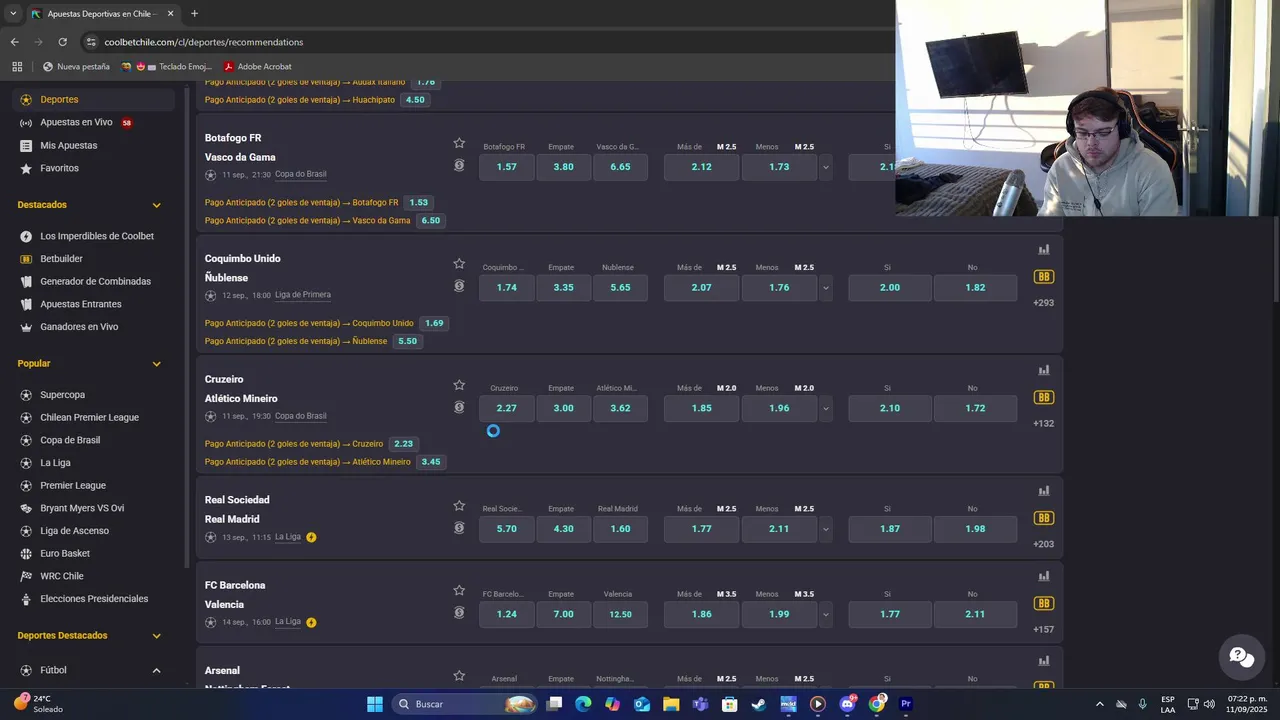This screenshot has height=720, width=1280.
Task: Expand more totals for Cruzeiro match
Action: tap(825, 408)
